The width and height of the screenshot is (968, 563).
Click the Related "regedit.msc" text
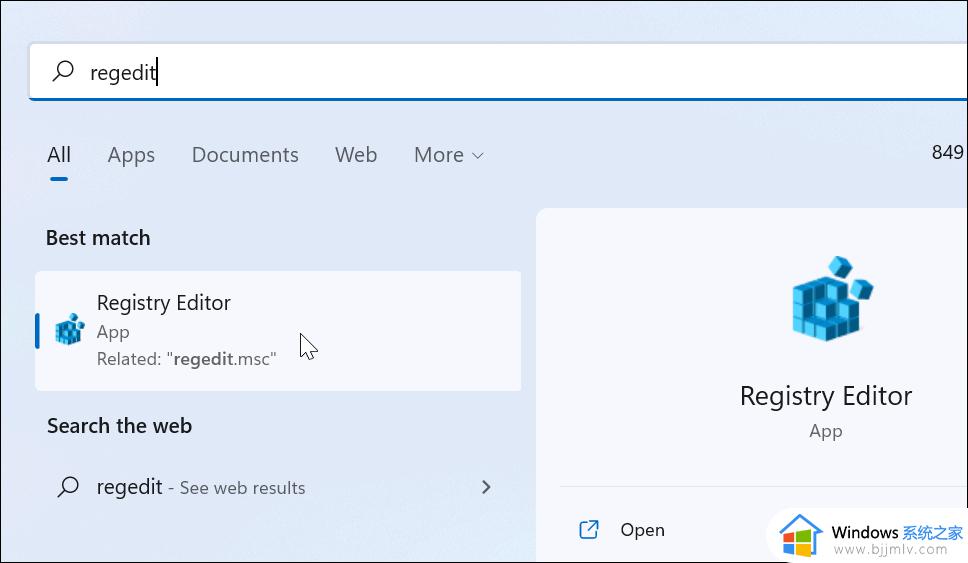pyautogui.click(x=186, y=359)
